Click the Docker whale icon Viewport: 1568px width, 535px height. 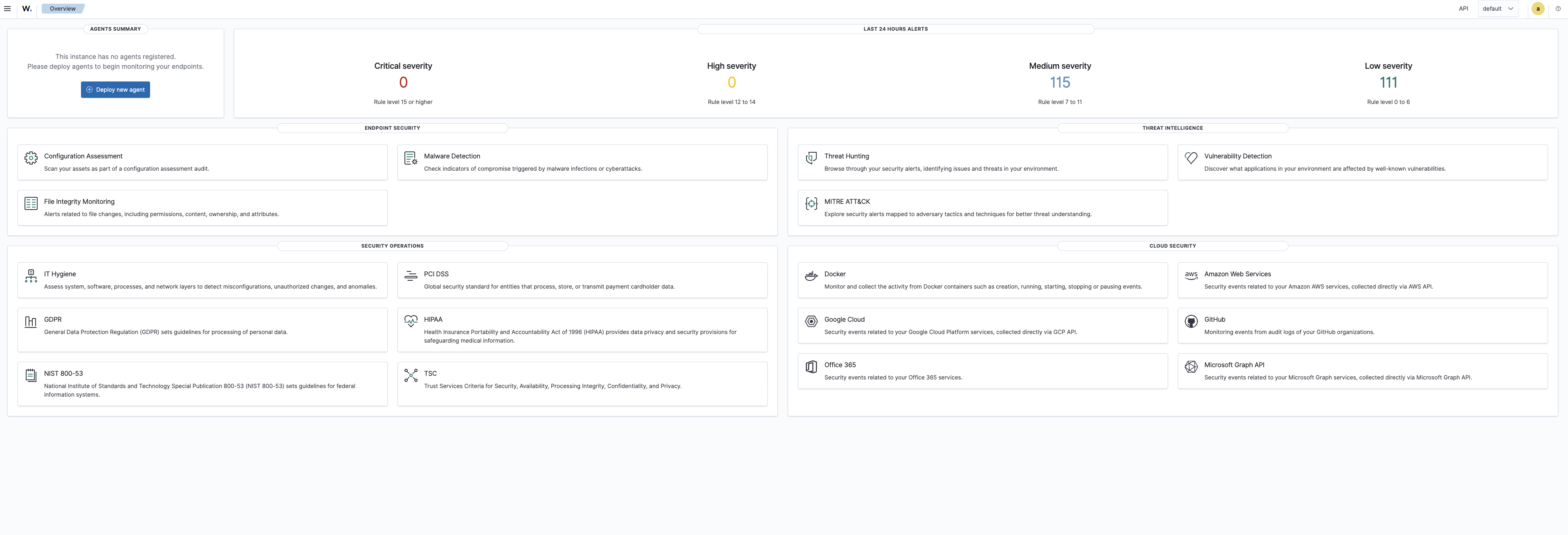(811, 276)
